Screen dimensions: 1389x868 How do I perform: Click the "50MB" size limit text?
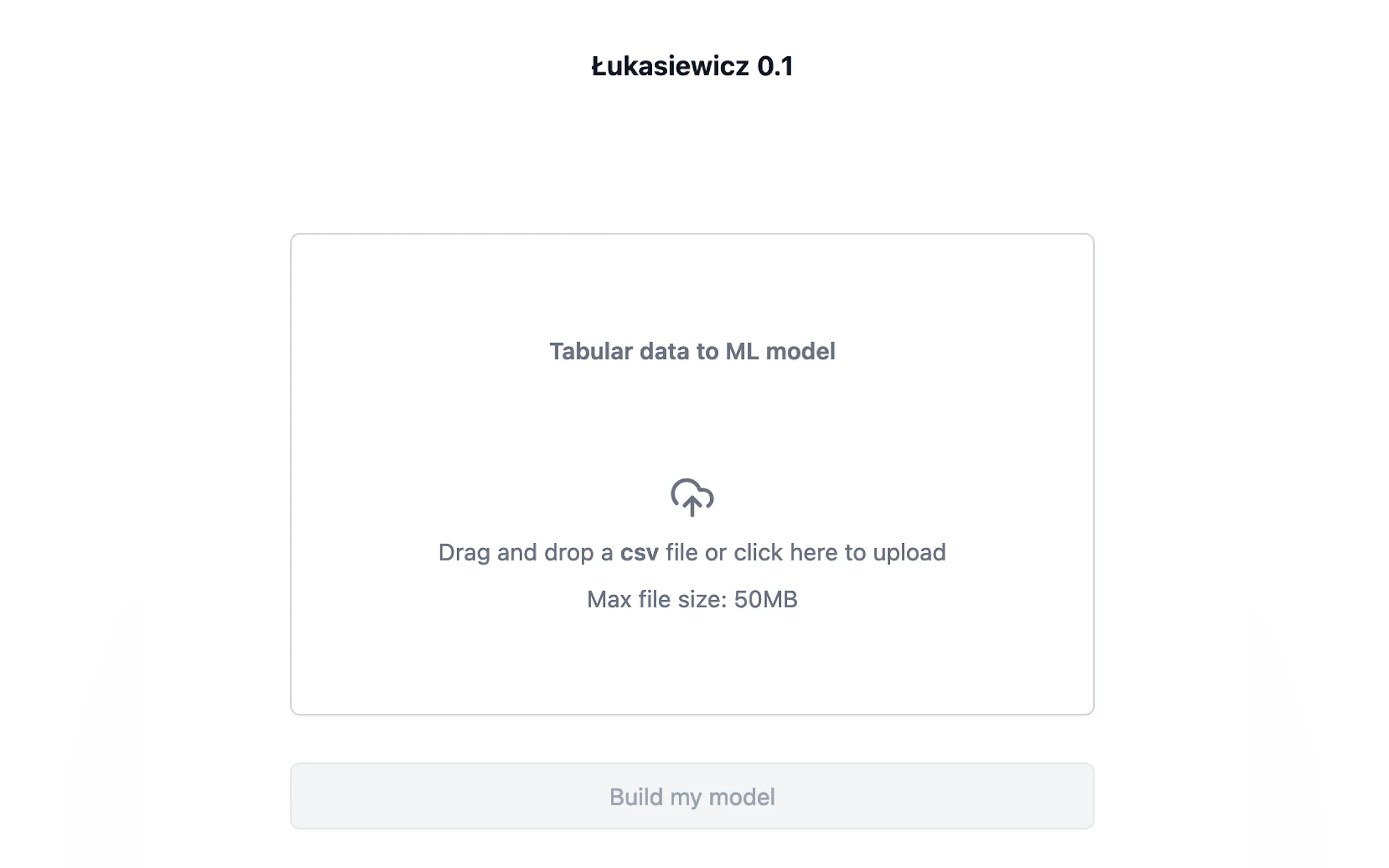(x=766, y=600)
